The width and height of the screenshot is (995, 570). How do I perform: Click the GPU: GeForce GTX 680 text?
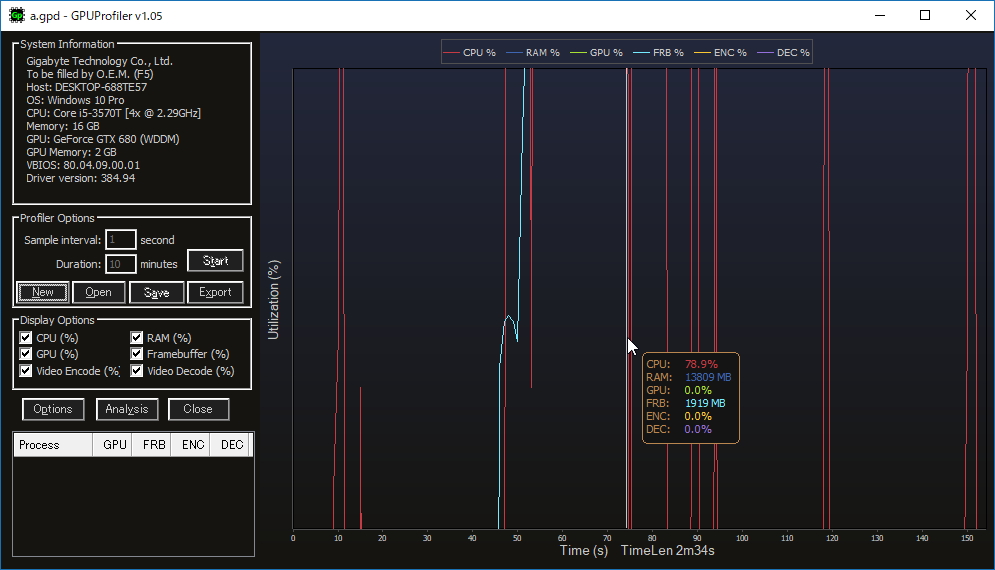[103, 139]
